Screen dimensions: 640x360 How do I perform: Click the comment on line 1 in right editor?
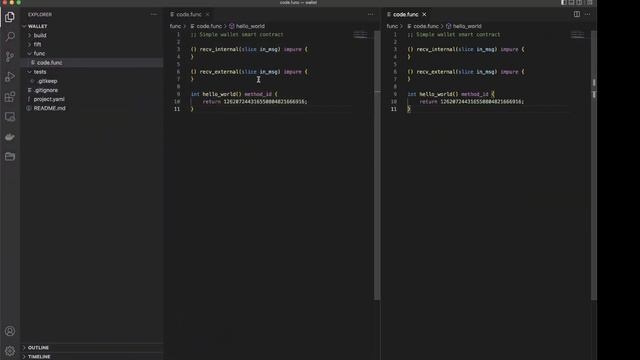pos(453,35)
